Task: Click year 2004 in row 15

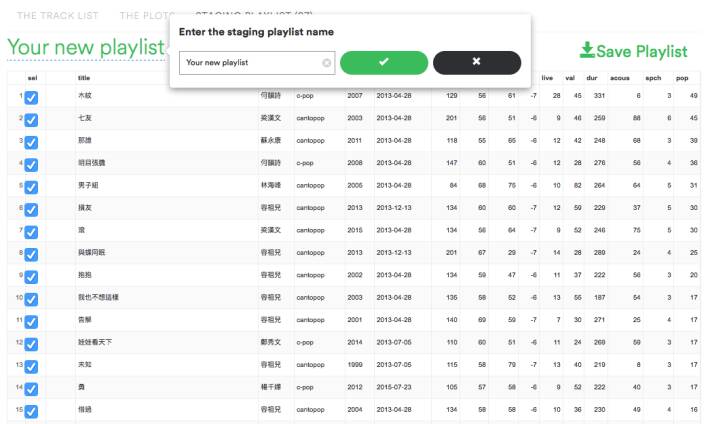Action: coord(355,409)
